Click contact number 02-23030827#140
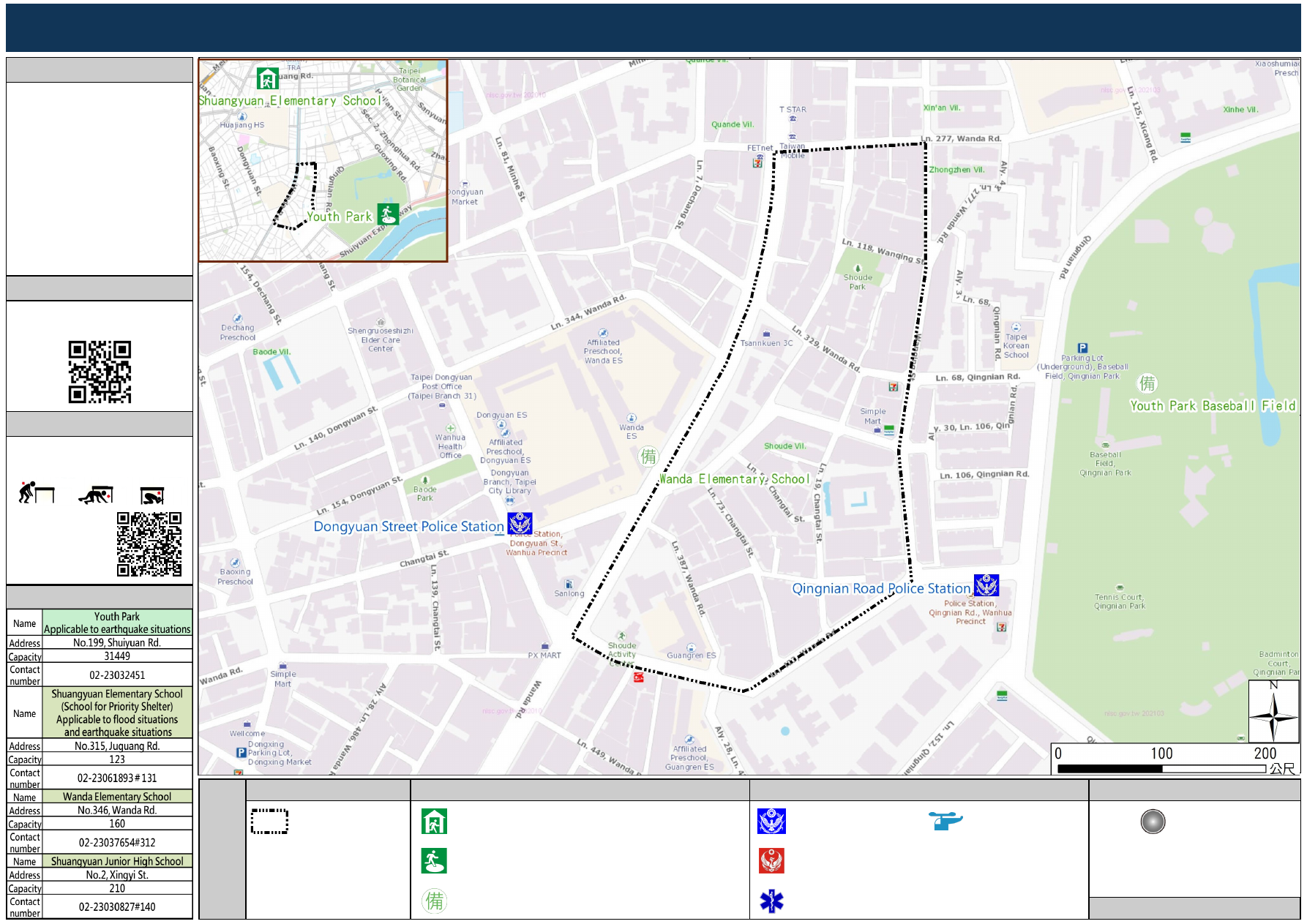1307x924 pixels. (117, 906)
